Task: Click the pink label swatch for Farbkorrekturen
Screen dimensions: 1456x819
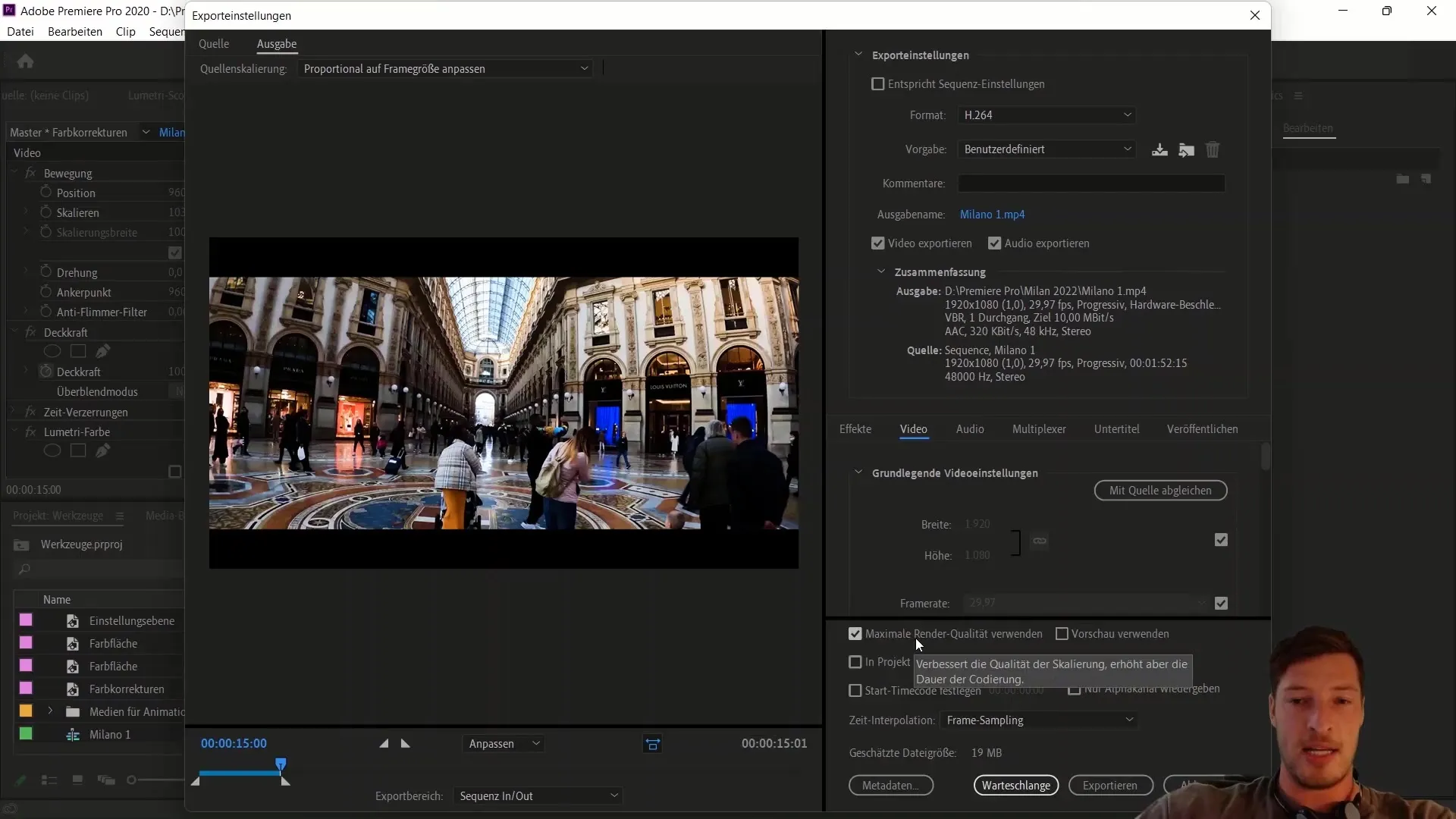Action: point(26,689)
